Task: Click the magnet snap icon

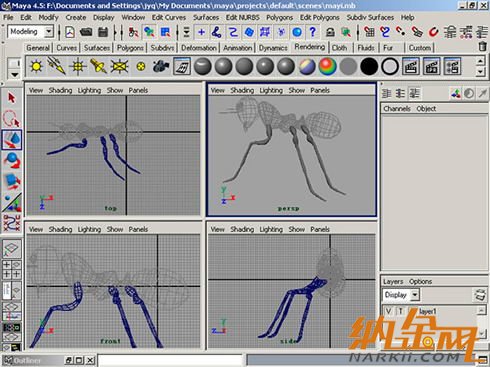Action: pyautogui.click(x=433, y=32)
